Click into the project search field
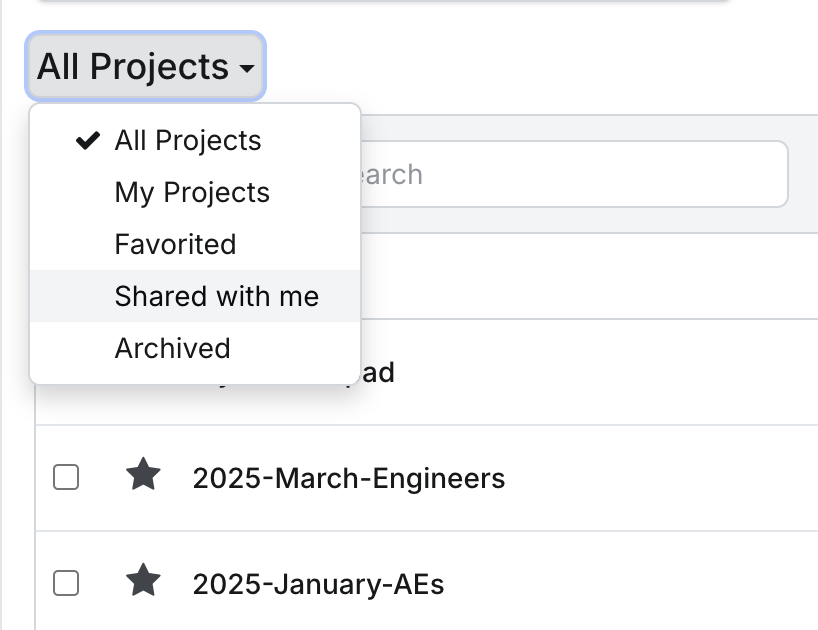The width and height of the screenshot is (818, 630). (570, 175)
